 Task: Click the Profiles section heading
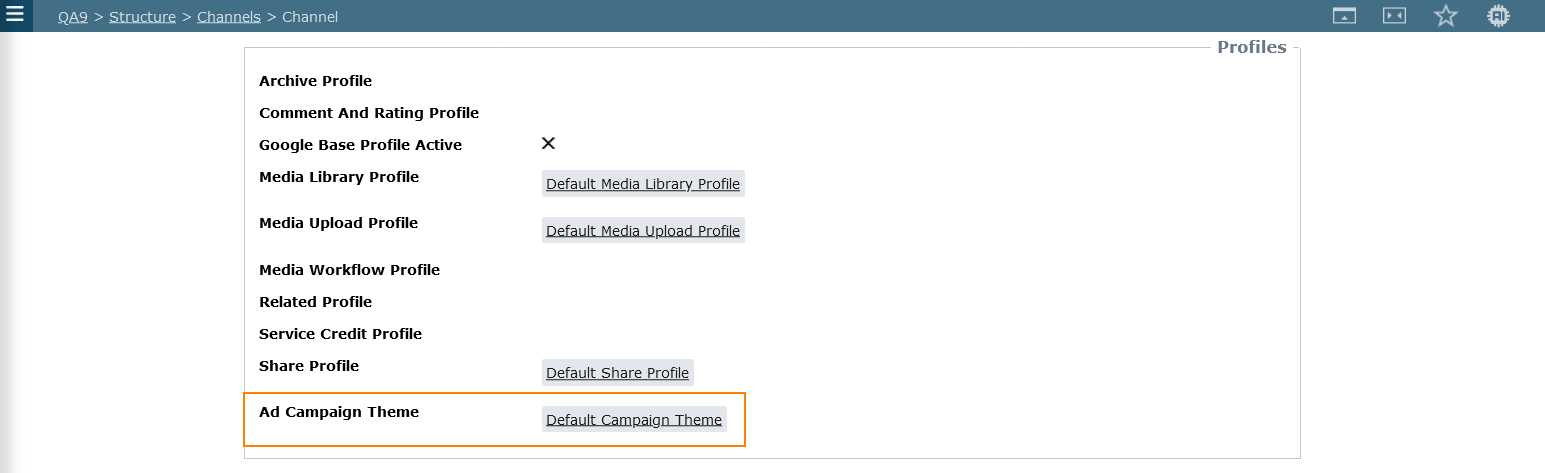pyautogui.click(x=1251, y=47)
